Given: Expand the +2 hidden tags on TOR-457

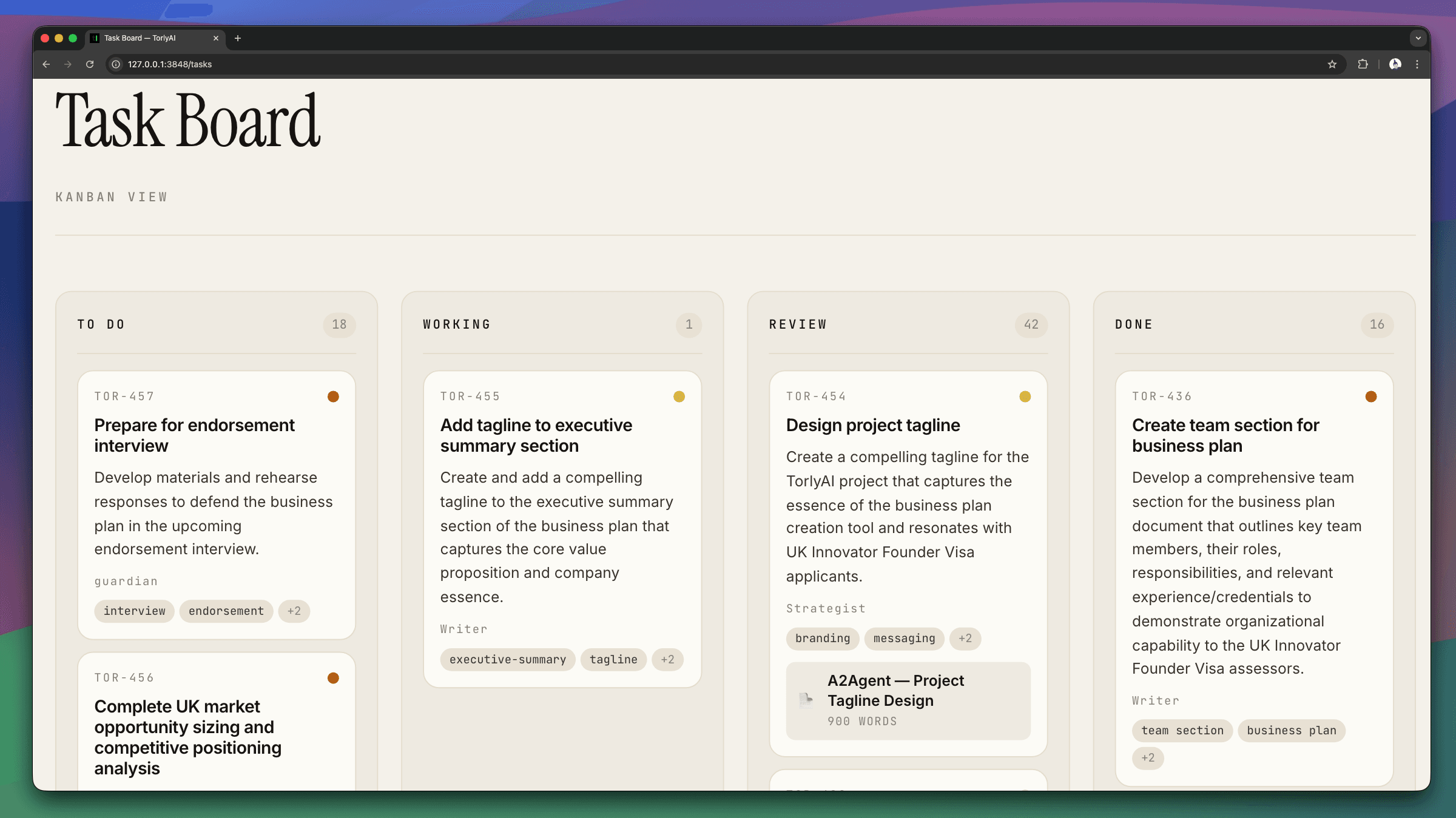Looking at the screenshot, I should tap(294, 611).
